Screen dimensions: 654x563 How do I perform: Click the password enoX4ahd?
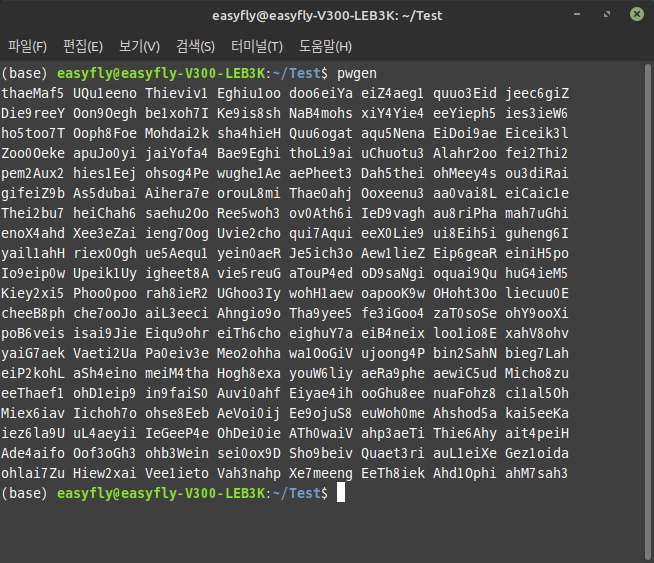click(x=33, y=234)
